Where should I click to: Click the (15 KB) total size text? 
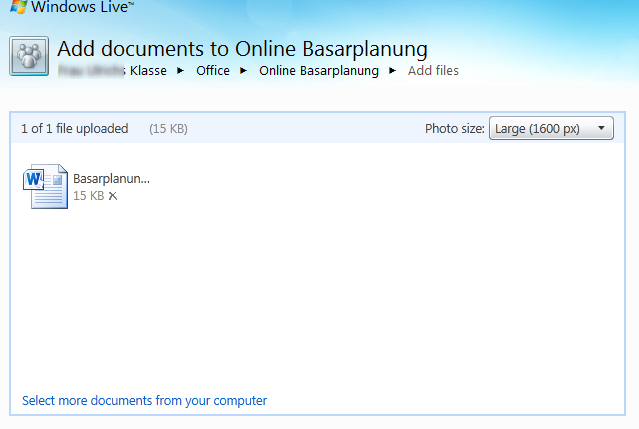pyautogui.click(x=168, y=129)
